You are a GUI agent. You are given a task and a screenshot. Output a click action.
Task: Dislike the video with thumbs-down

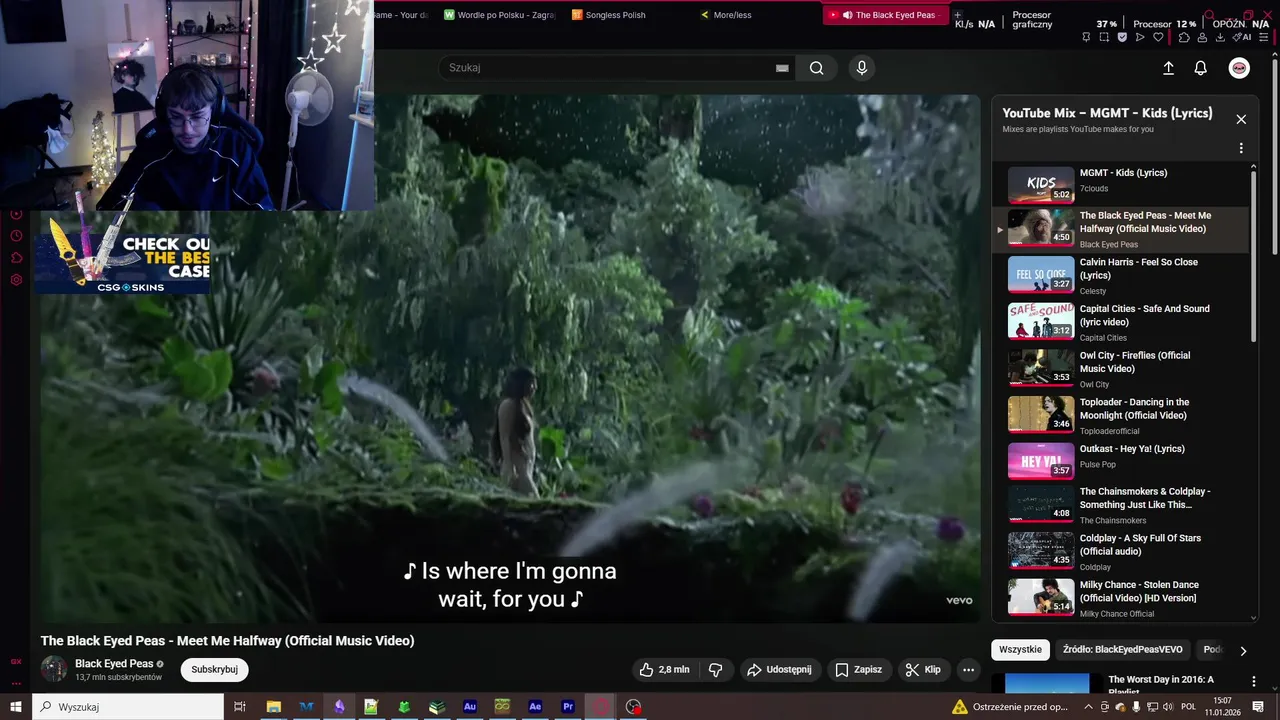pos(716,670)
